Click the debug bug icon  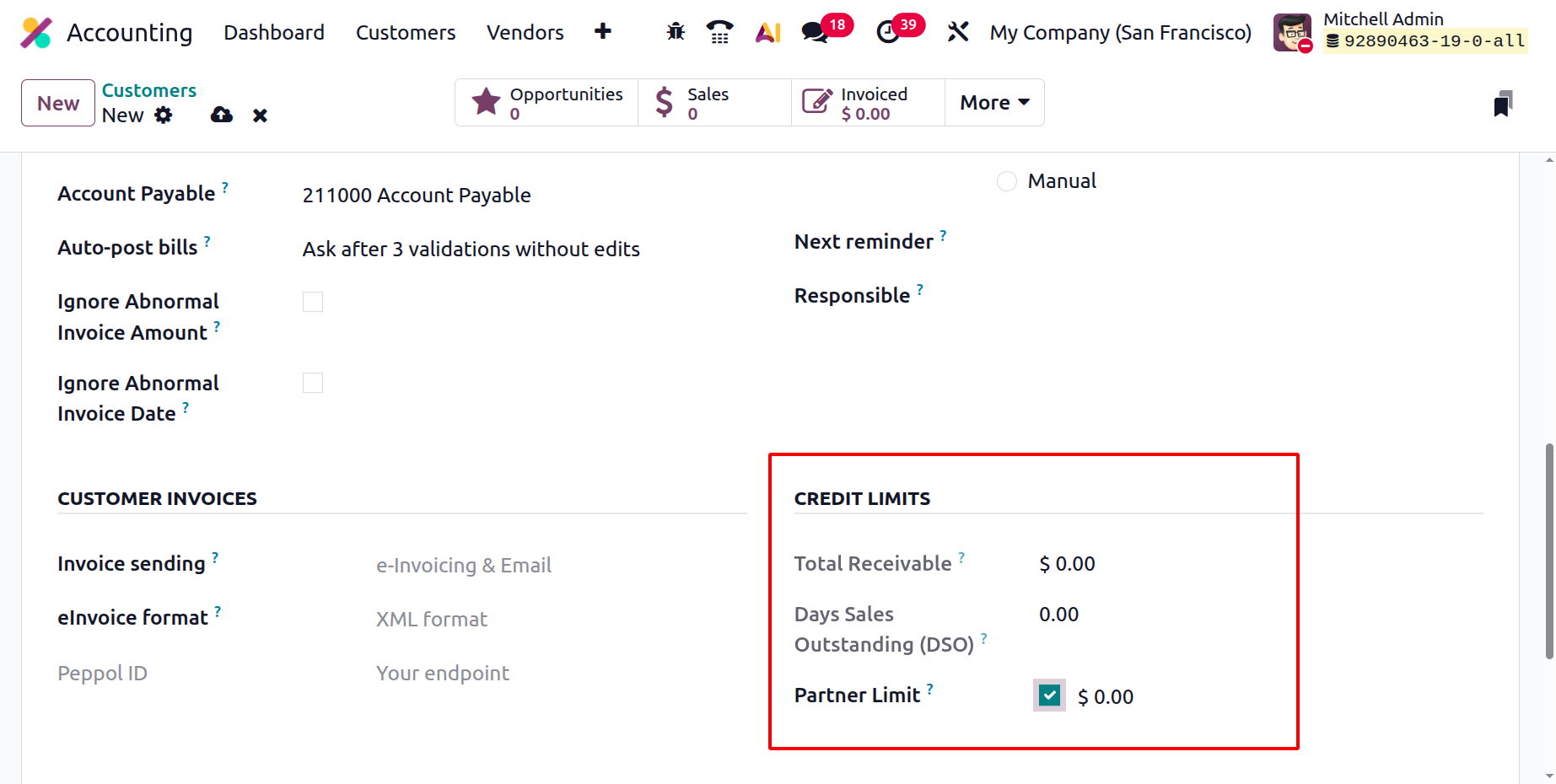[x=676, y=32]
